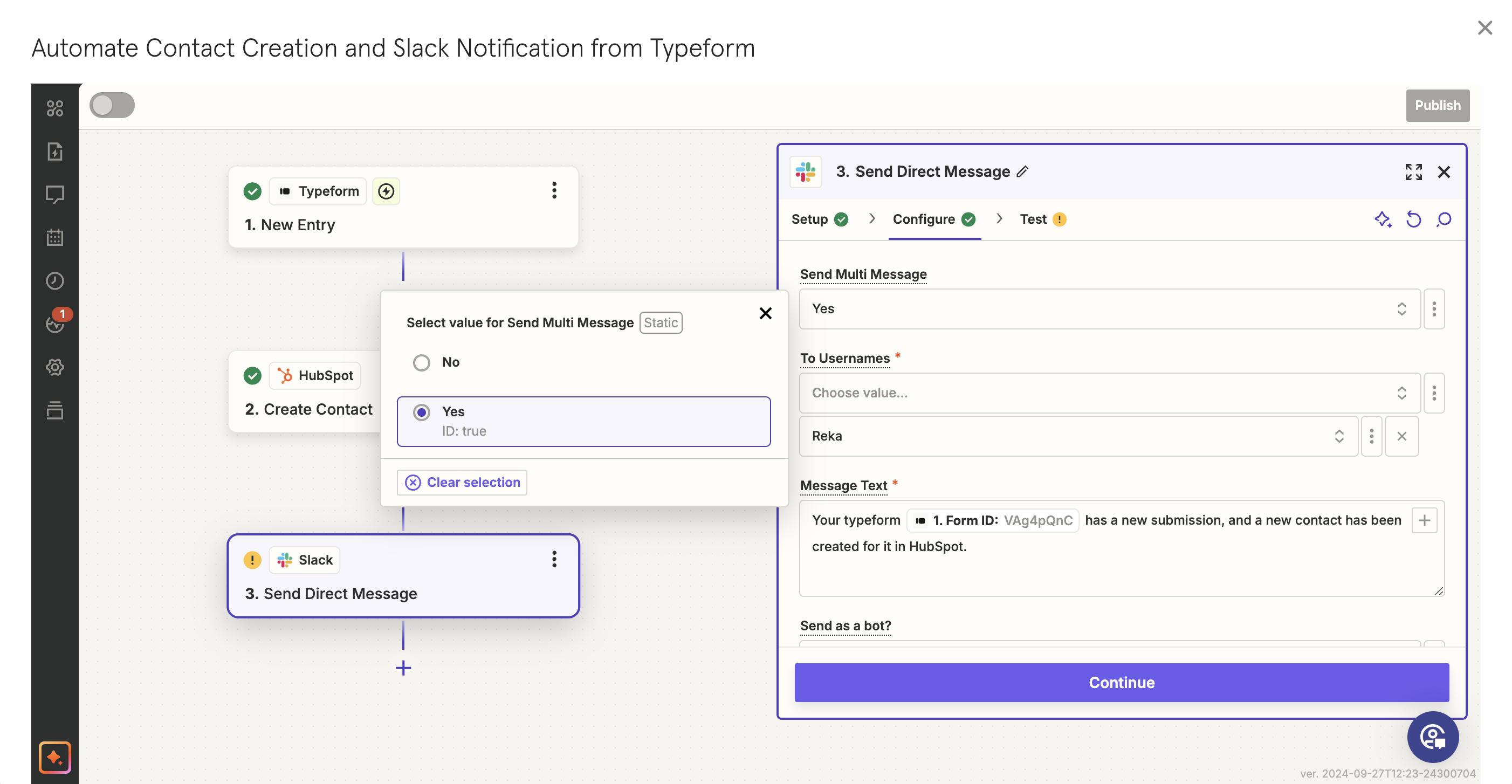This screenshot has height=784, width=1512.
Task: Click the HubSpot app badge
Action: [314, 376]
